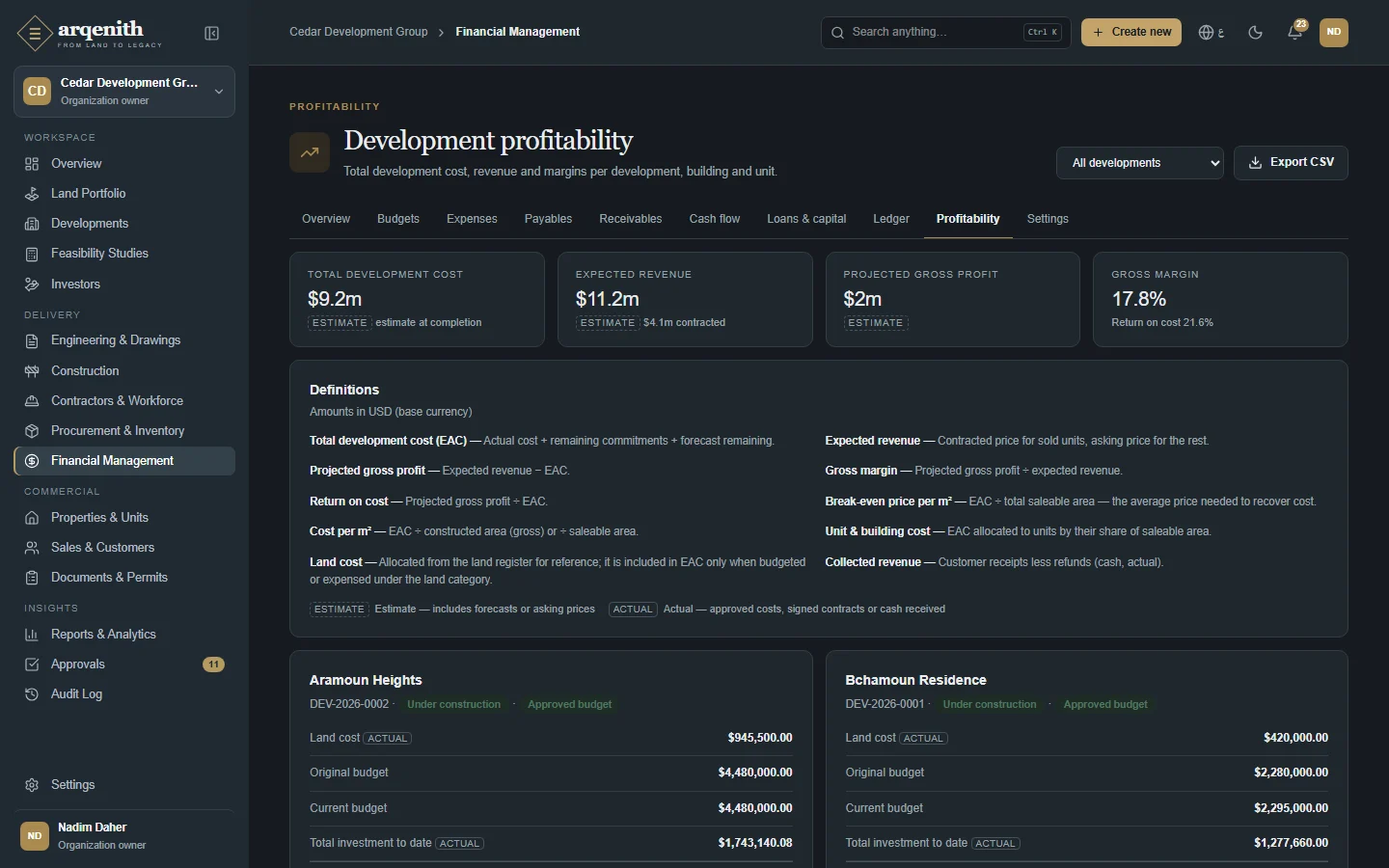Open Investors section icon
This screenshot has height=868, width=1389.
32,285
